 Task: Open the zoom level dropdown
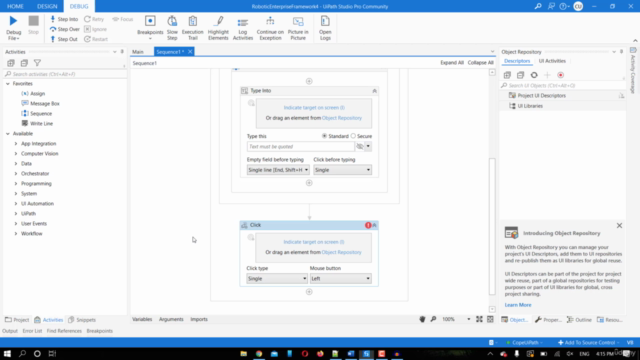tap(469, 319)
